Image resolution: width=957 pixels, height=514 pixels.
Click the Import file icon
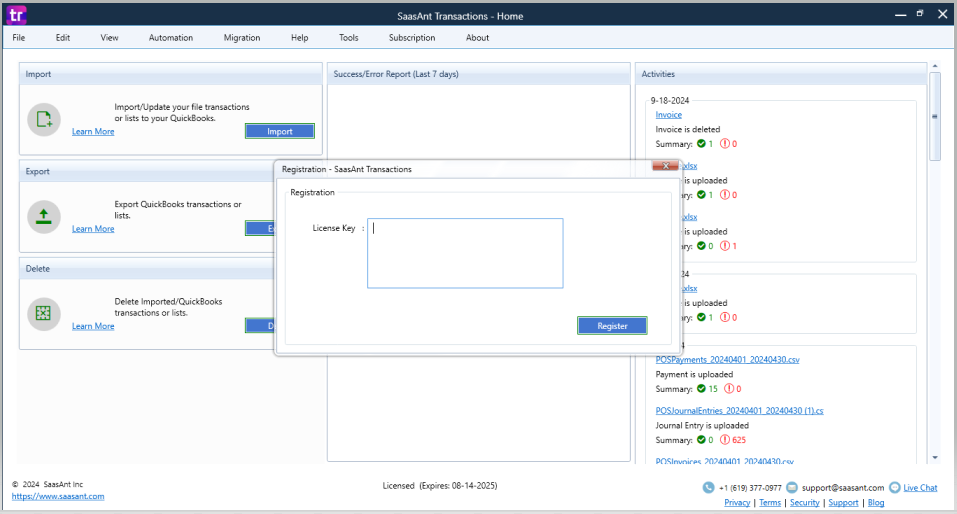[x=44, y=119]
